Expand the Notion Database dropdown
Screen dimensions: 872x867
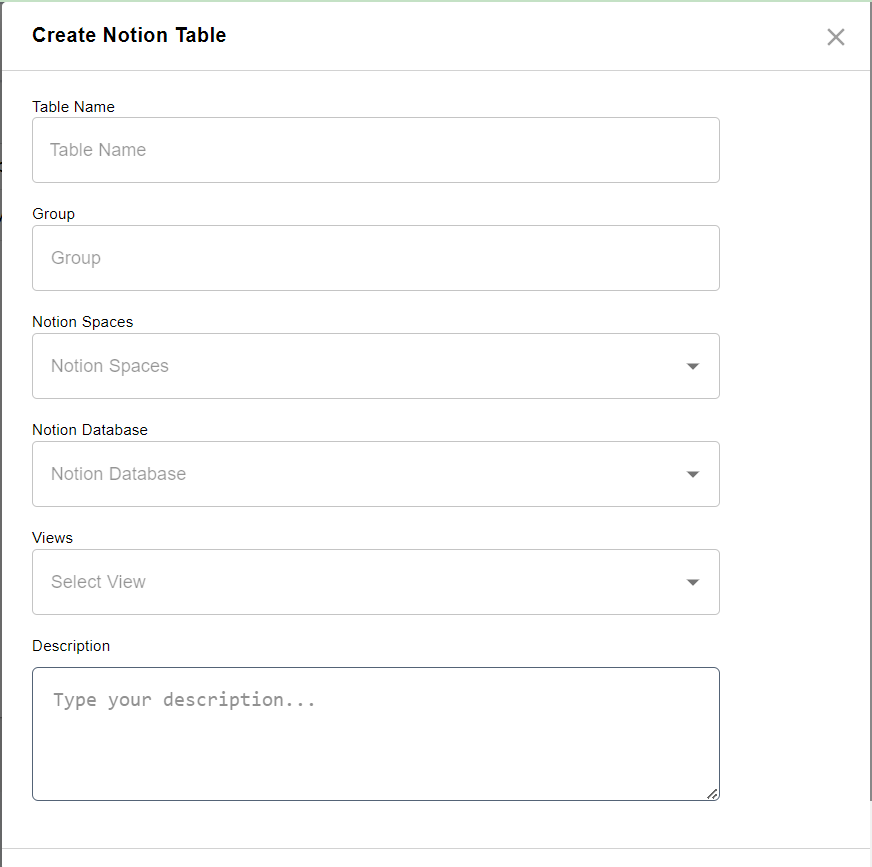pos(375,474)
